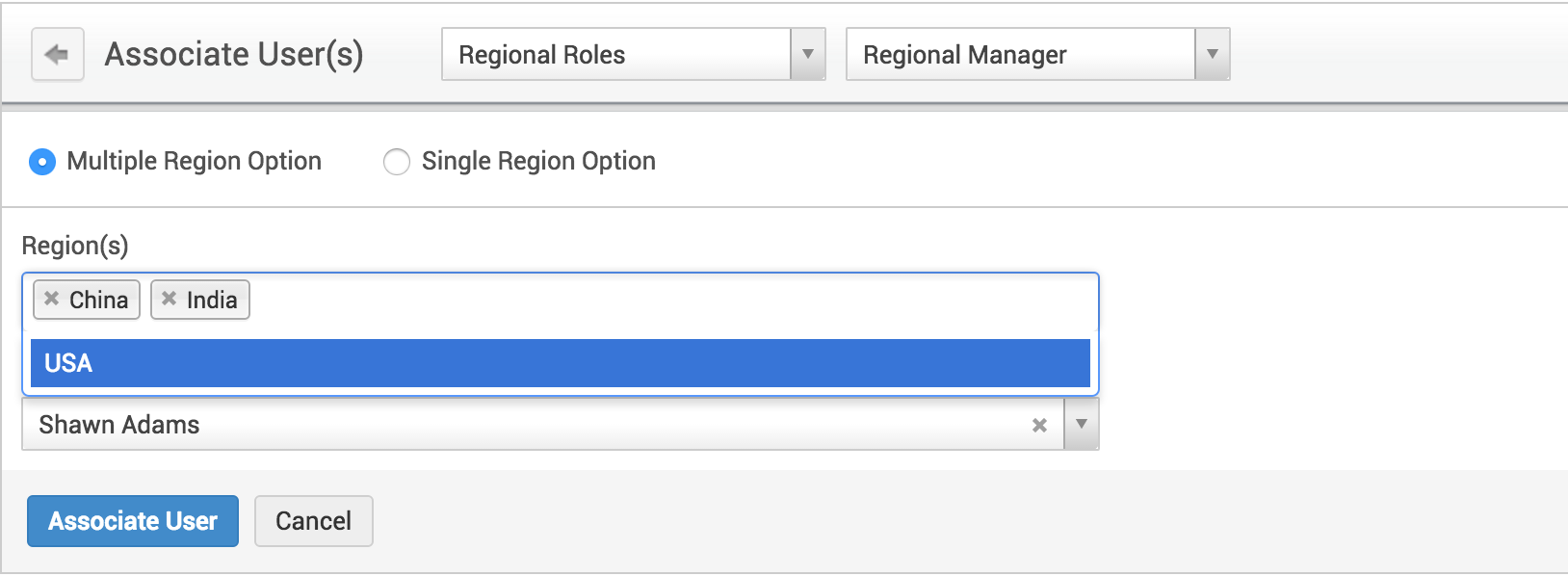The width and height of the screenshot is (1568, 576).
Task: Click the Shawn Adams user field
Action: click(x=482, y=424)
